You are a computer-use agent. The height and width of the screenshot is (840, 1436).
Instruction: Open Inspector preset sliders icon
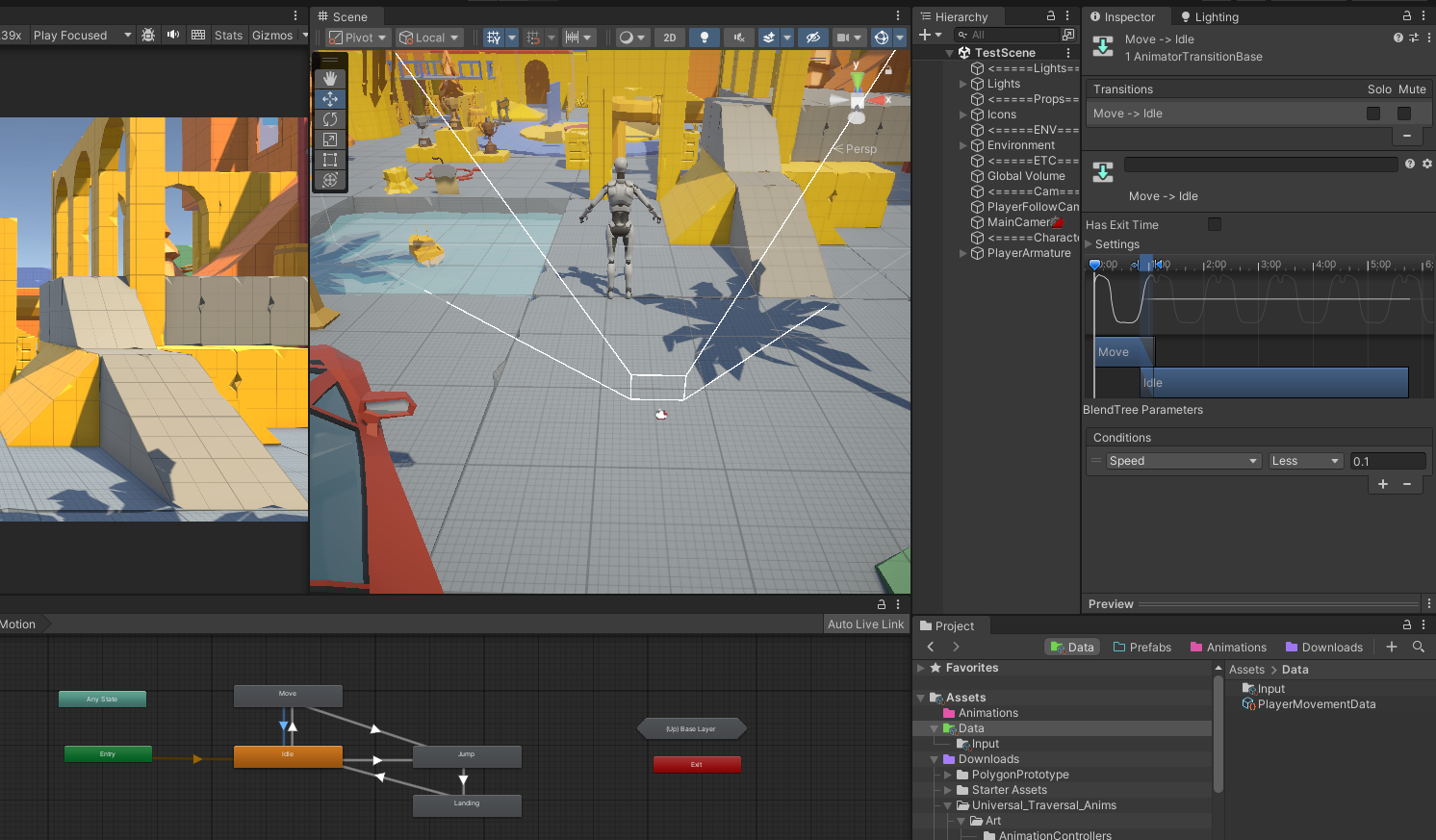pos(1414,38)
